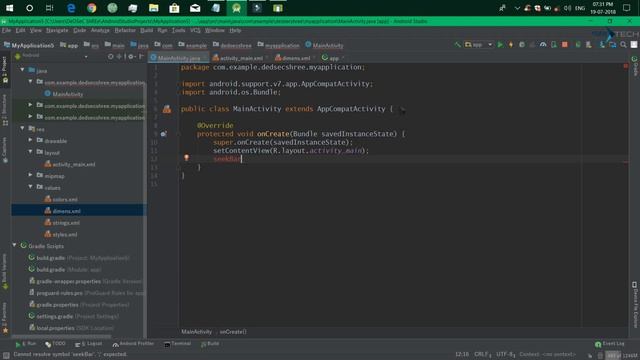This screenshot has height=360, width=640.
Task: Open the Build menu
Action: [x=146, y=31]
